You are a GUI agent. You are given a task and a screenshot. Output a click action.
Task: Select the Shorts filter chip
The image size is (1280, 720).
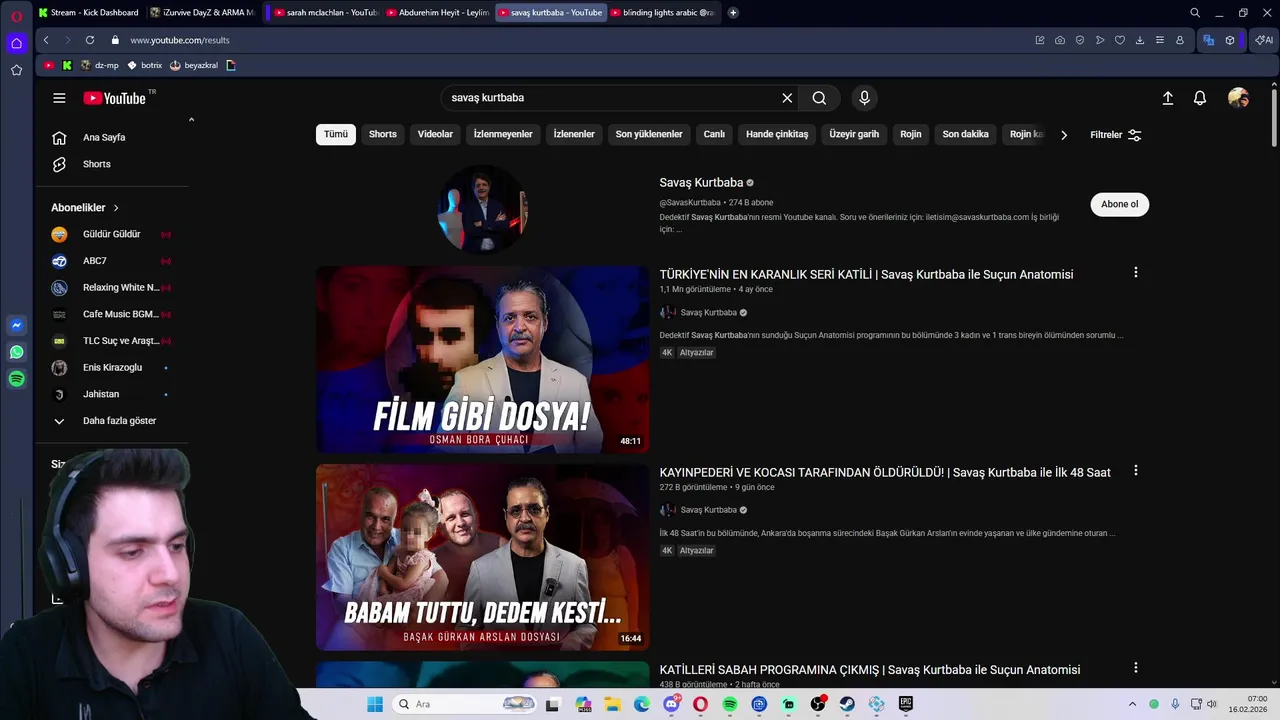point(383,134)
